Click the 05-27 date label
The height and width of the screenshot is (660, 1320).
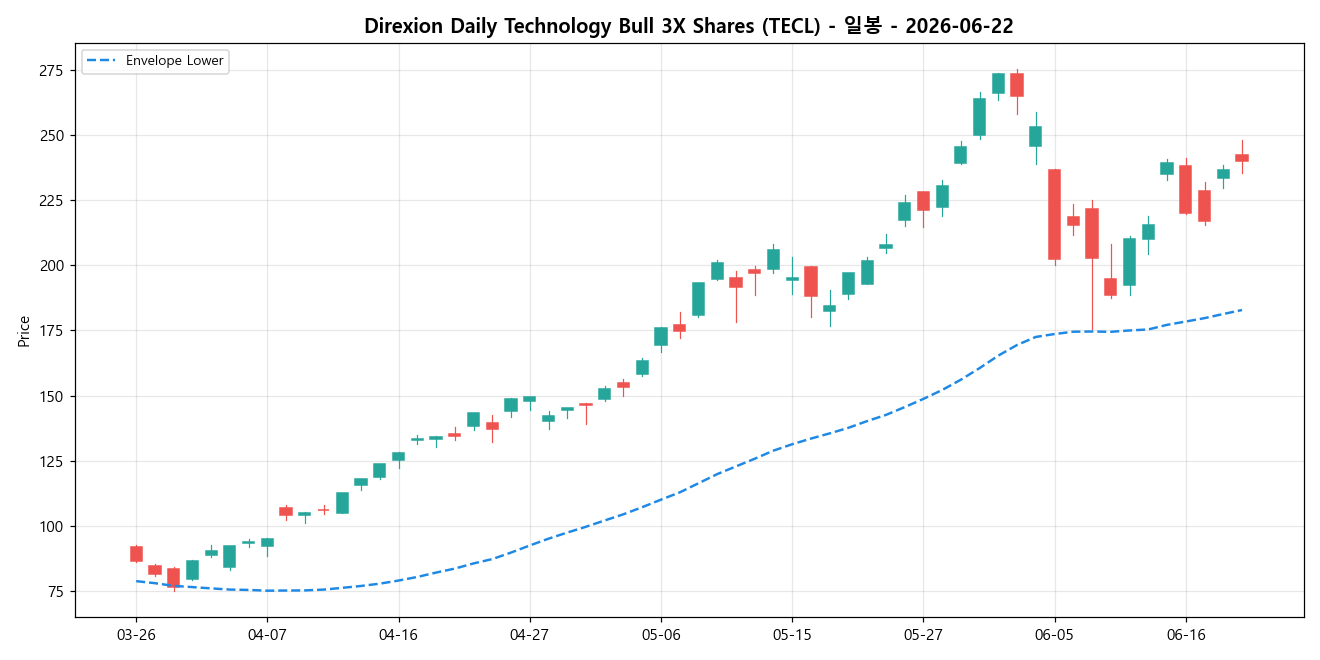pos(923,635)
